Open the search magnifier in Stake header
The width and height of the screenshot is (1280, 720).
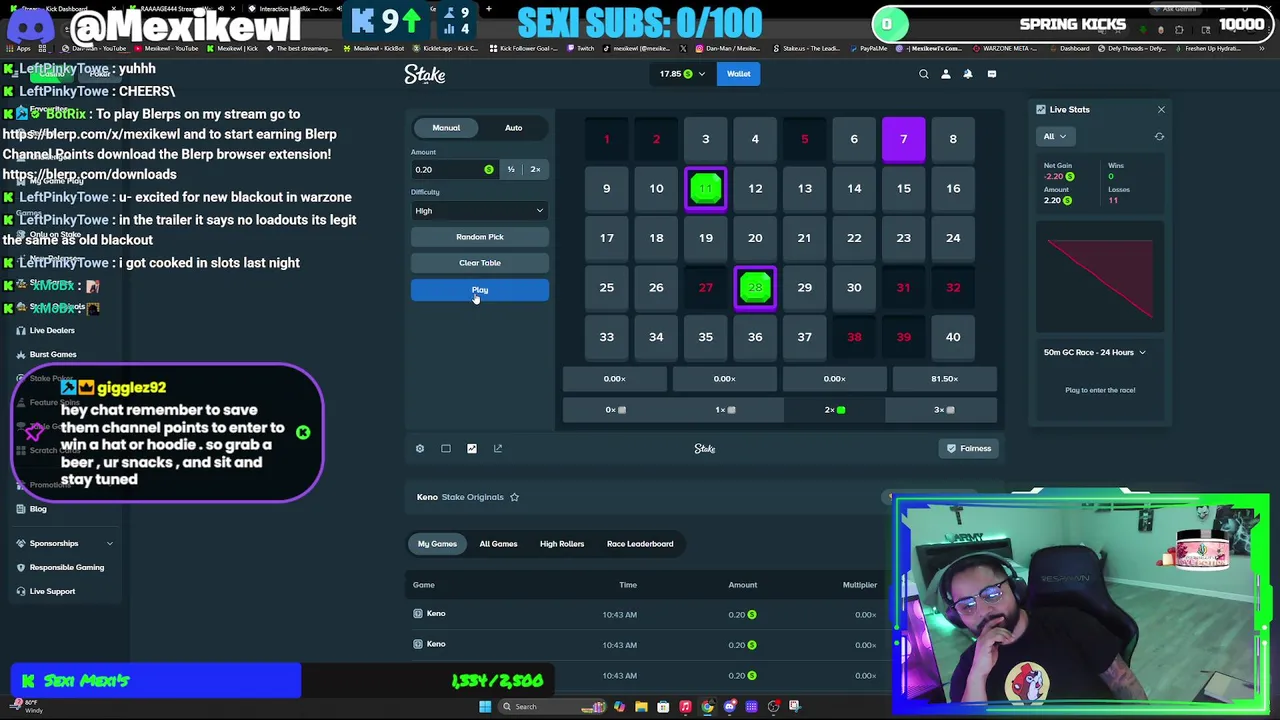(924, 74)
